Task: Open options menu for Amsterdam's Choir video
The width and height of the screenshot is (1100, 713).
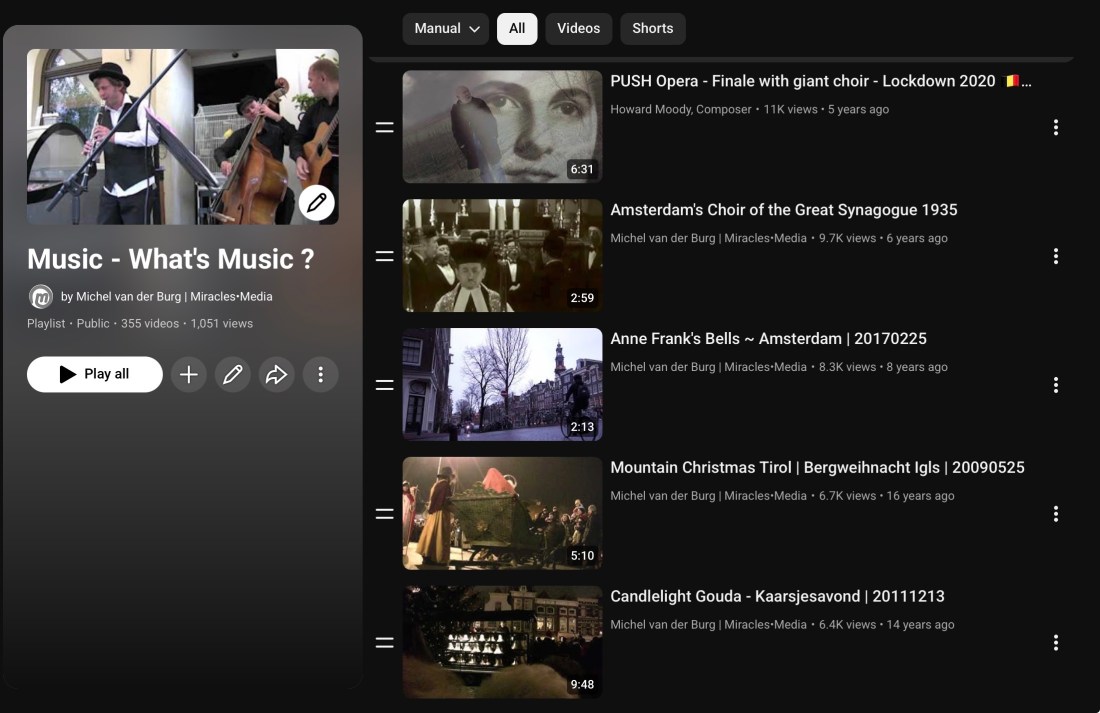Action: [x=1055, y=256]
